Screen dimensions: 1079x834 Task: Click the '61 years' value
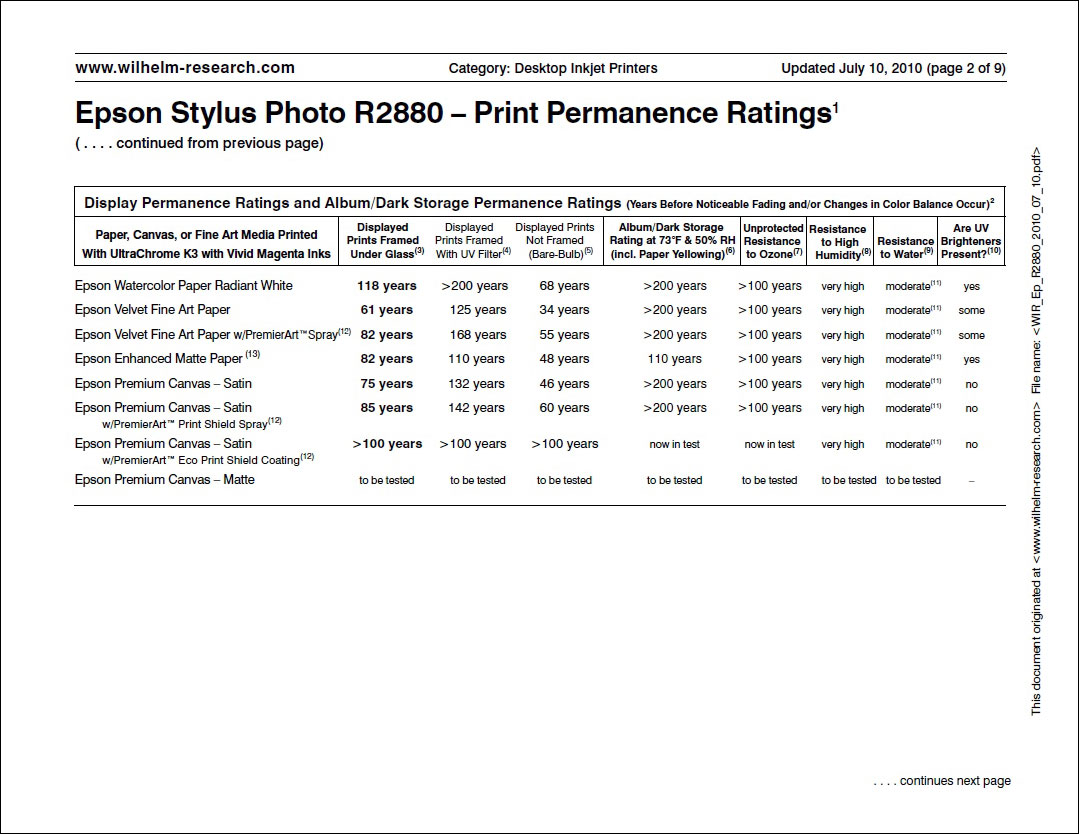[x=387, y=310]
